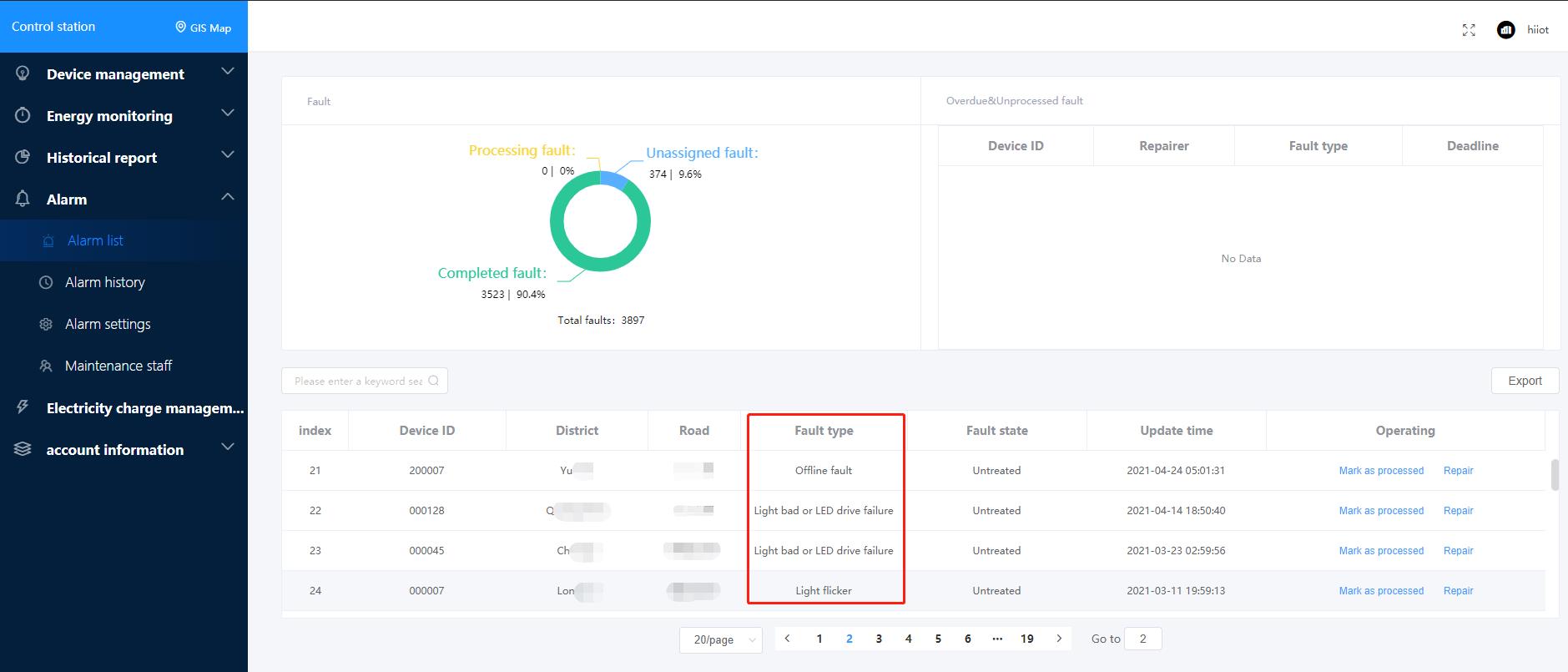1568x672 pixels.
Task: Click Repair for device 000045
Action: pyautogui.click(x=1458, y=551)
